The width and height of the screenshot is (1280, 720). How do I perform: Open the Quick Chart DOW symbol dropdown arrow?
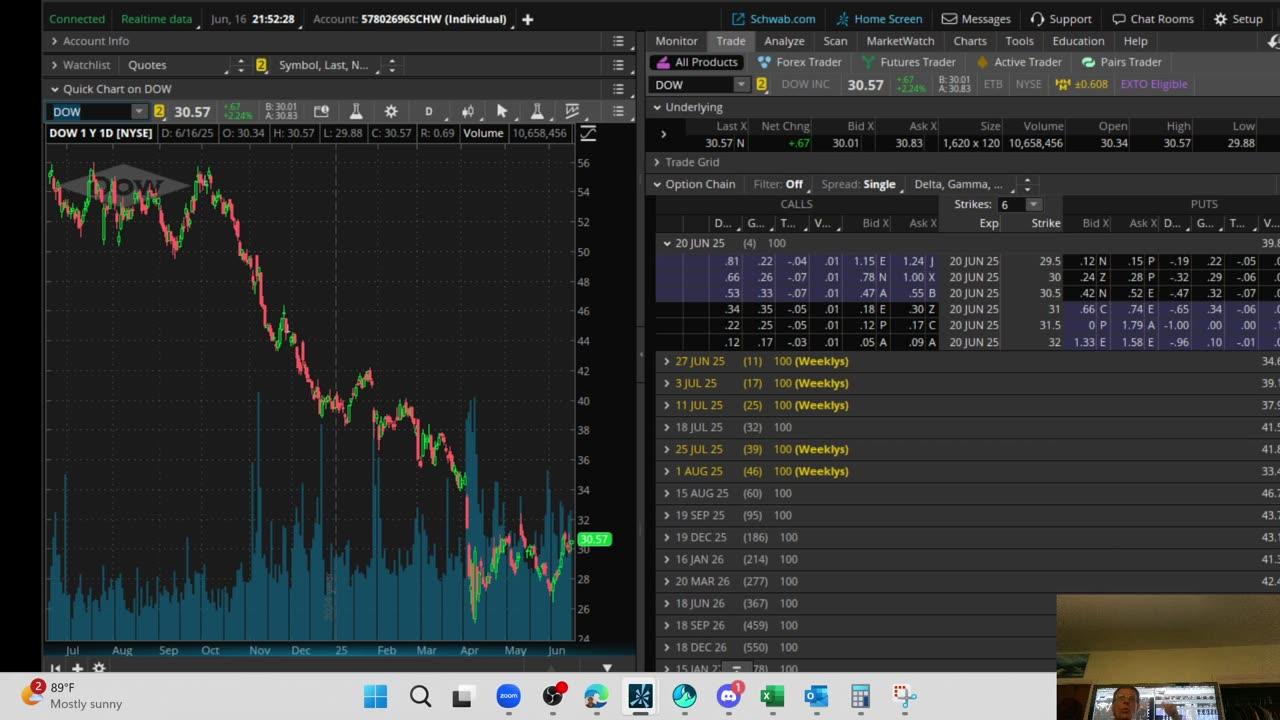pyautogui.click(x=138, y=112)
